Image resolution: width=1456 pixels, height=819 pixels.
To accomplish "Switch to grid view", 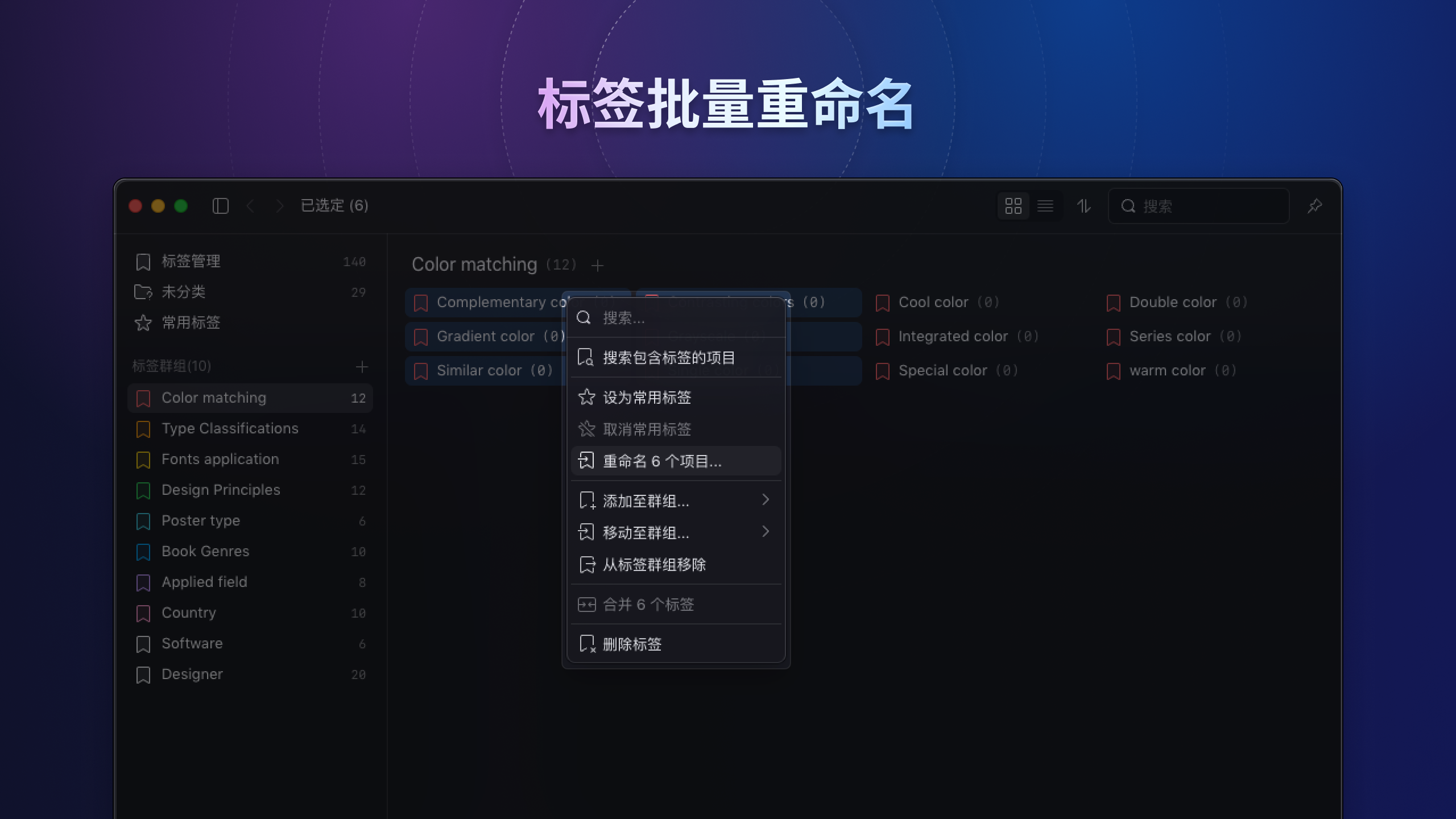I will [x=1014, y=206].
